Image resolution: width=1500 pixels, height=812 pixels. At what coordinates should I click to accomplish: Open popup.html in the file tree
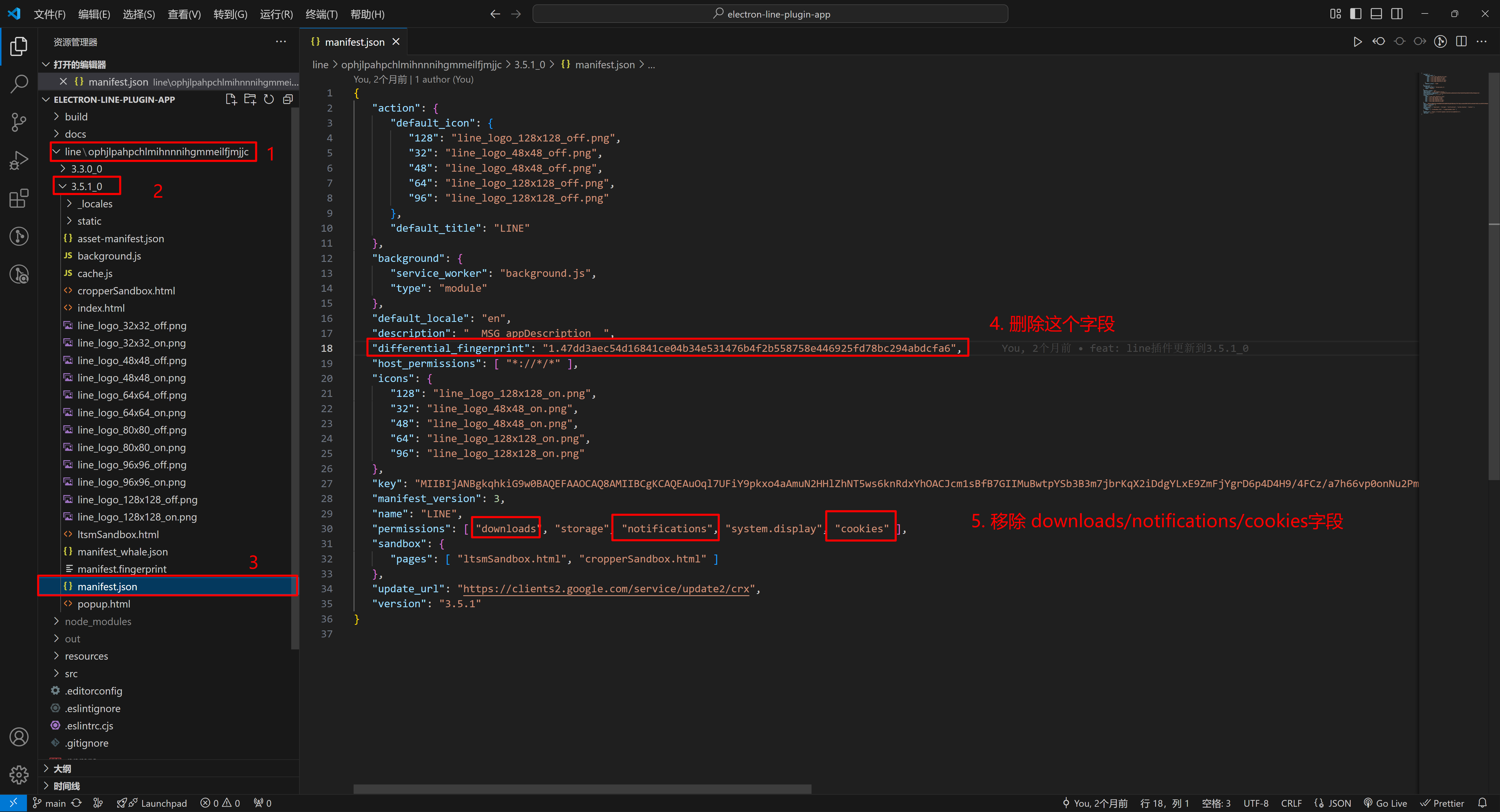point(104,604)
